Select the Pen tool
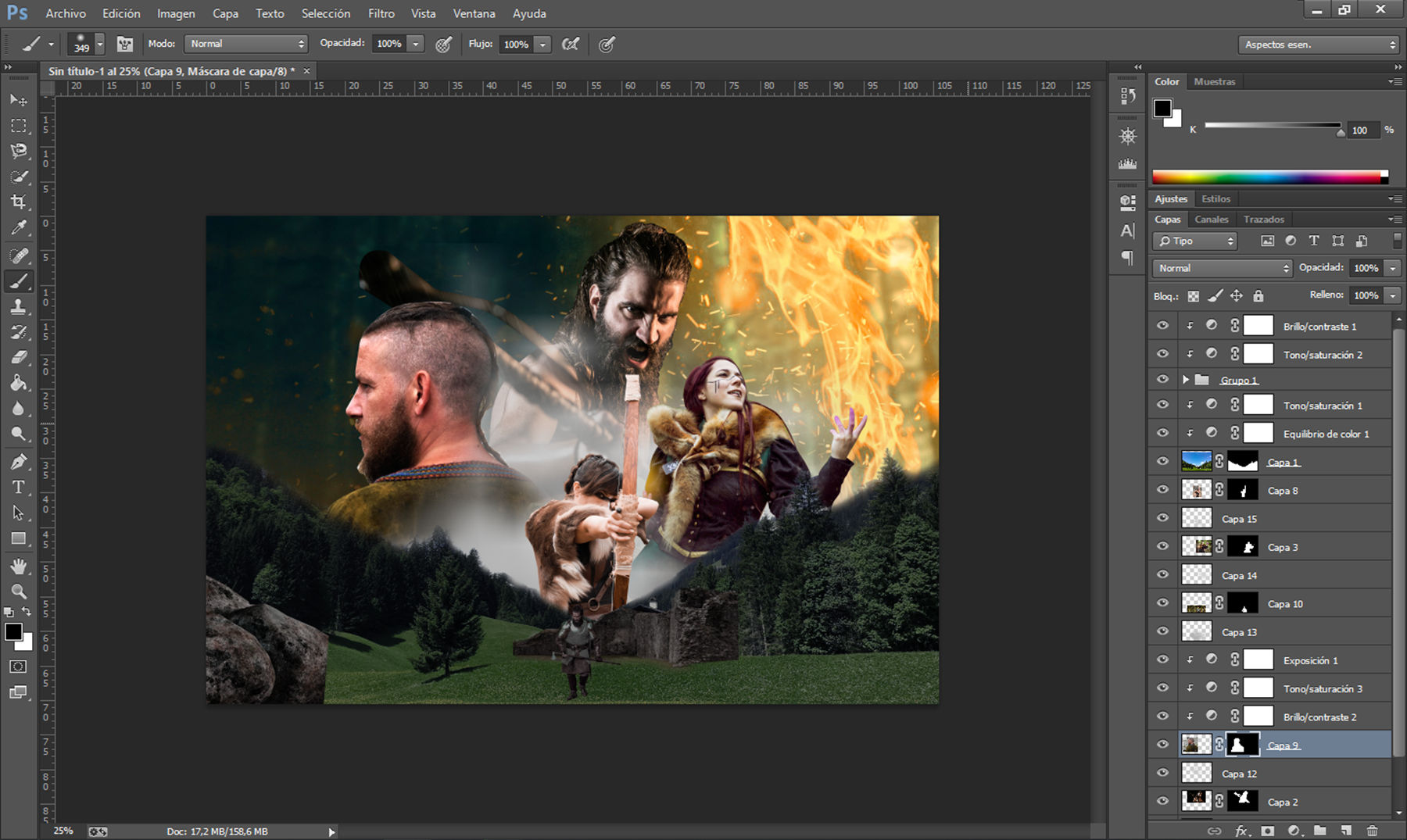The width and height of the screenshot is (1407, 840). [19, 462]
